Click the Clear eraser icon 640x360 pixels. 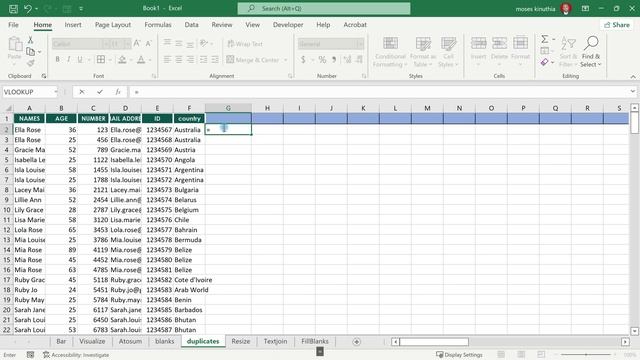pyautogui.click(x=544, y=62)
